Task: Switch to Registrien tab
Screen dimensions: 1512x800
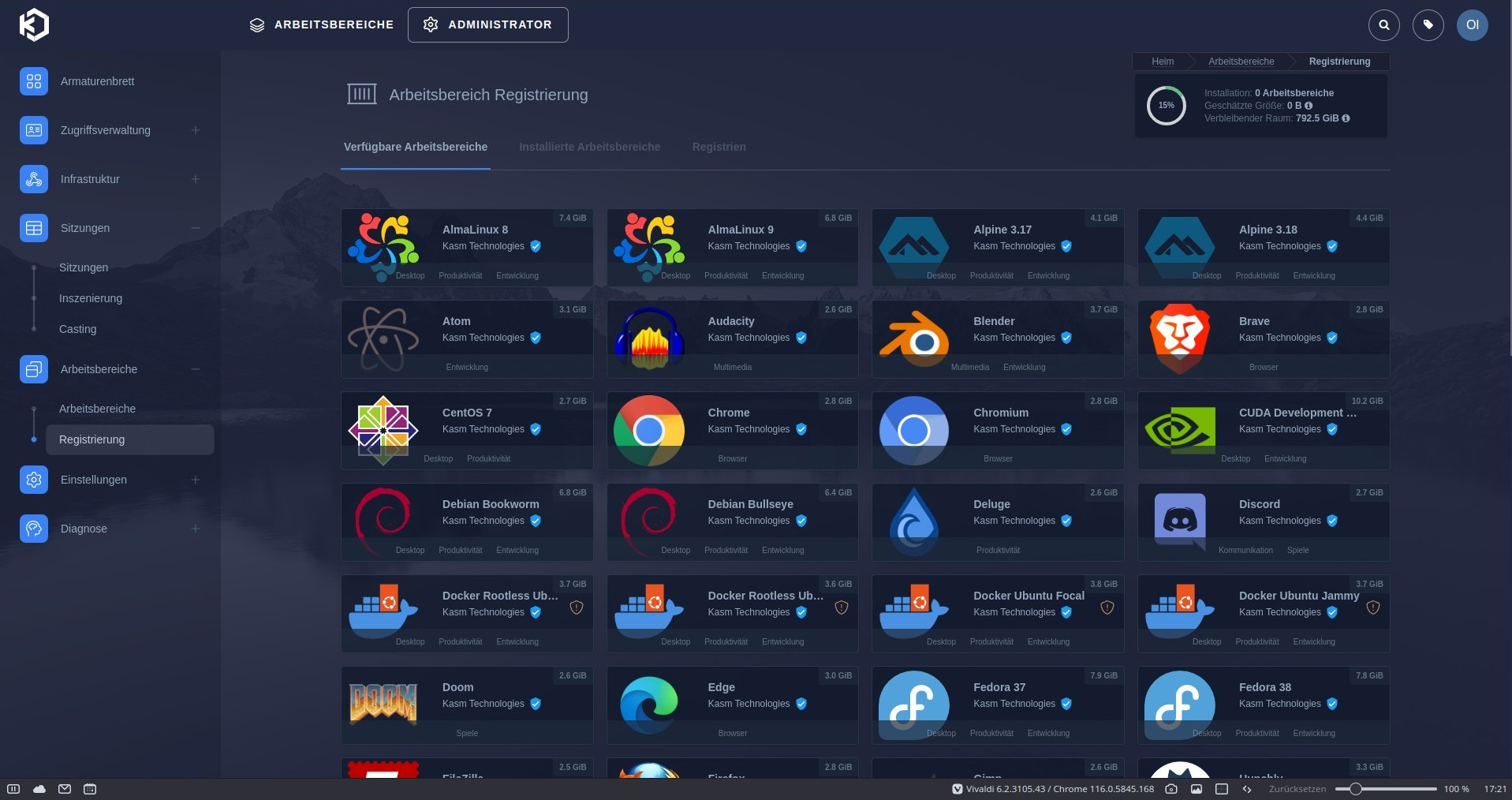Action: click(719, 147)
